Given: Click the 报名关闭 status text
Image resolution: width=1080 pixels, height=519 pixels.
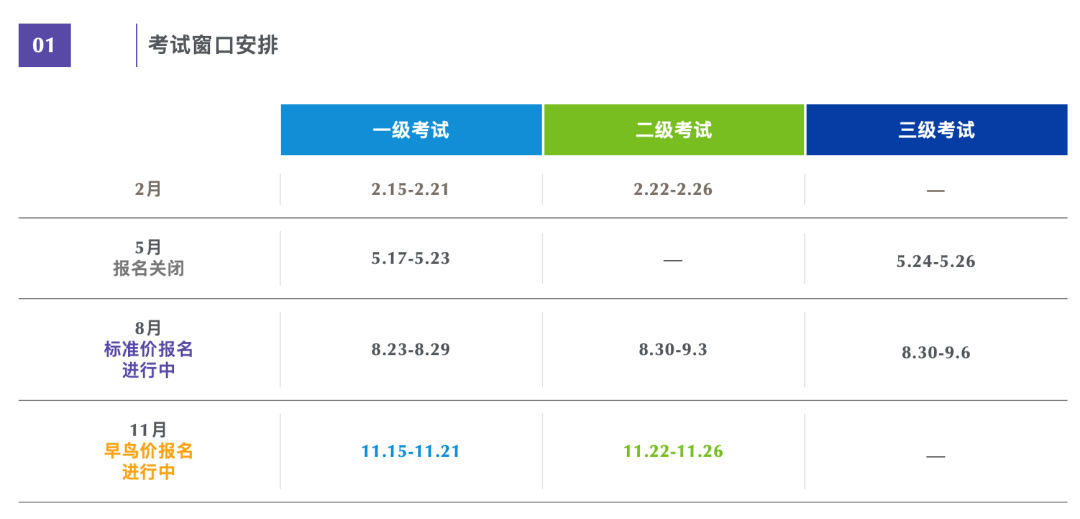Looking at the screenshot, I should (148, 269).
